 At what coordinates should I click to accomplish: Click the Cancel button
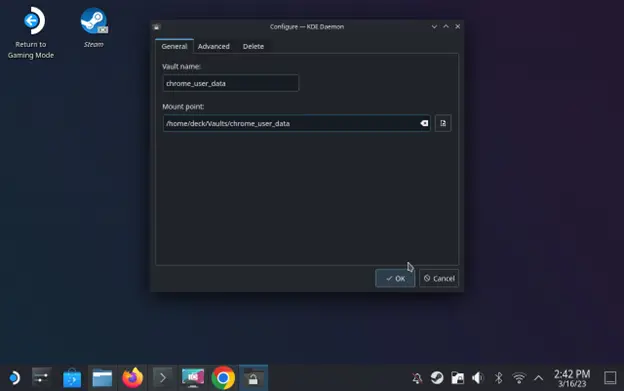pyautogui.click(x=439, y=278)
